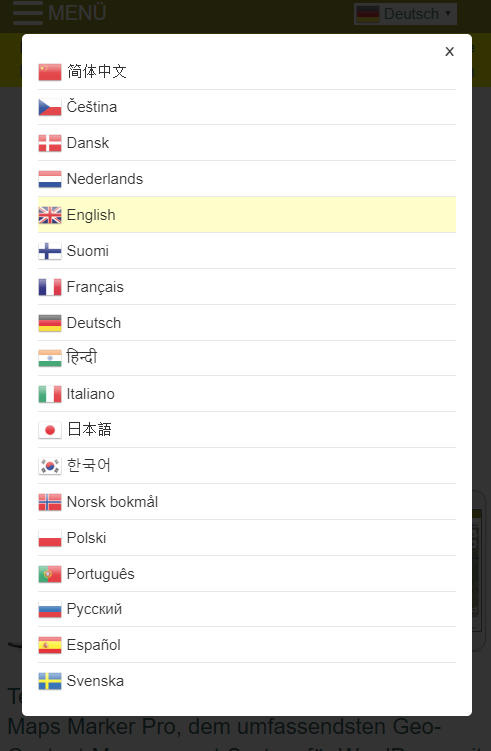Click the Portuguese flag icon

50,574
